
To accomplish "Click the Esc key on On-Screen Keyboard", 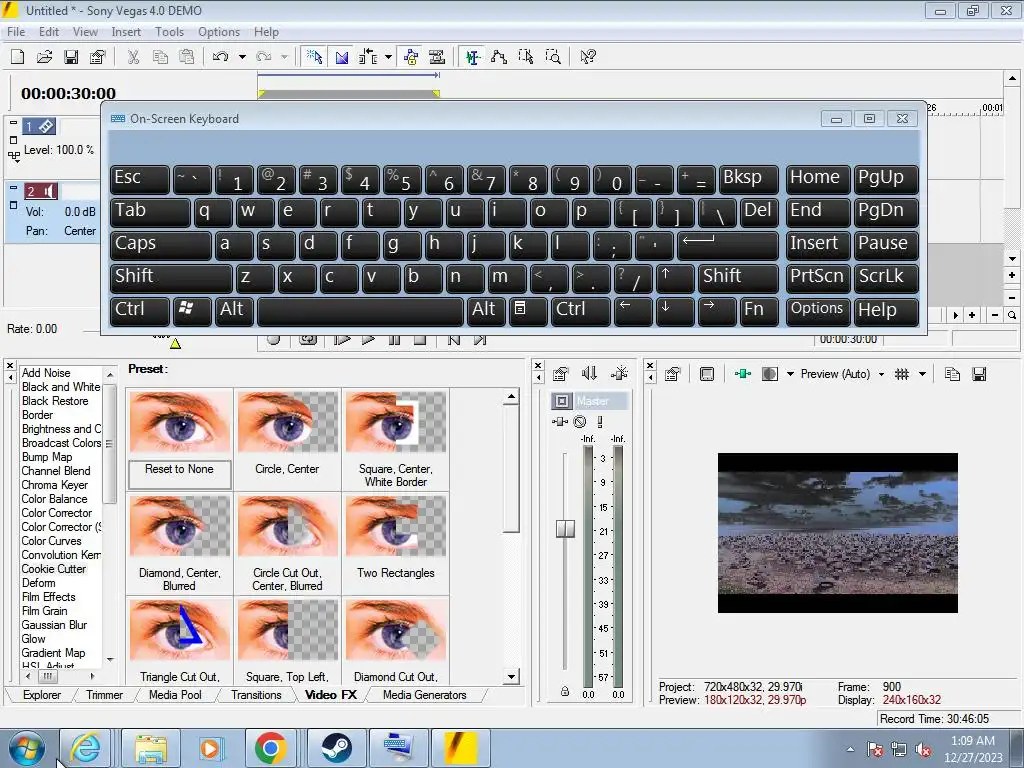I will (x=139, y=178).
